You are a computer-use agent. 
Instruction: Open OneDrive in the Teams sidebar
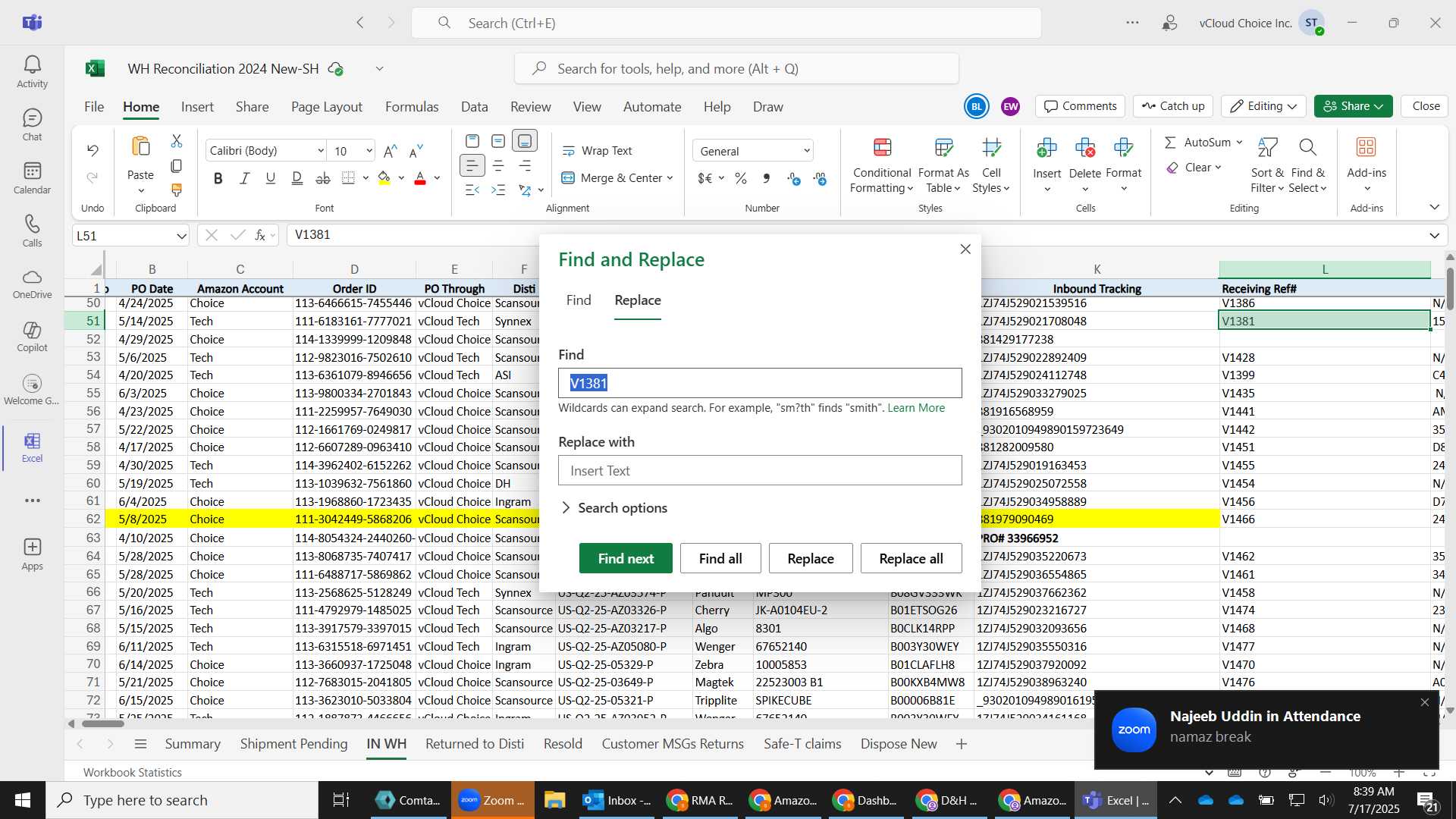coord(32,284)
